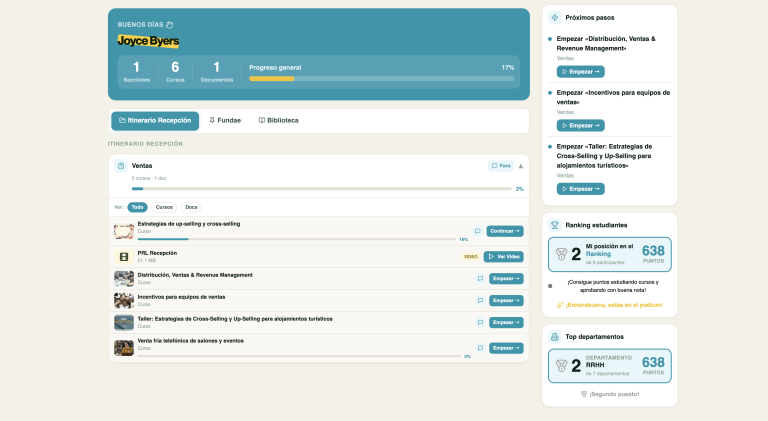768x421 pixels.
Task: Click the Estrategias de up-selling progress bar
Action: point(297,239)
